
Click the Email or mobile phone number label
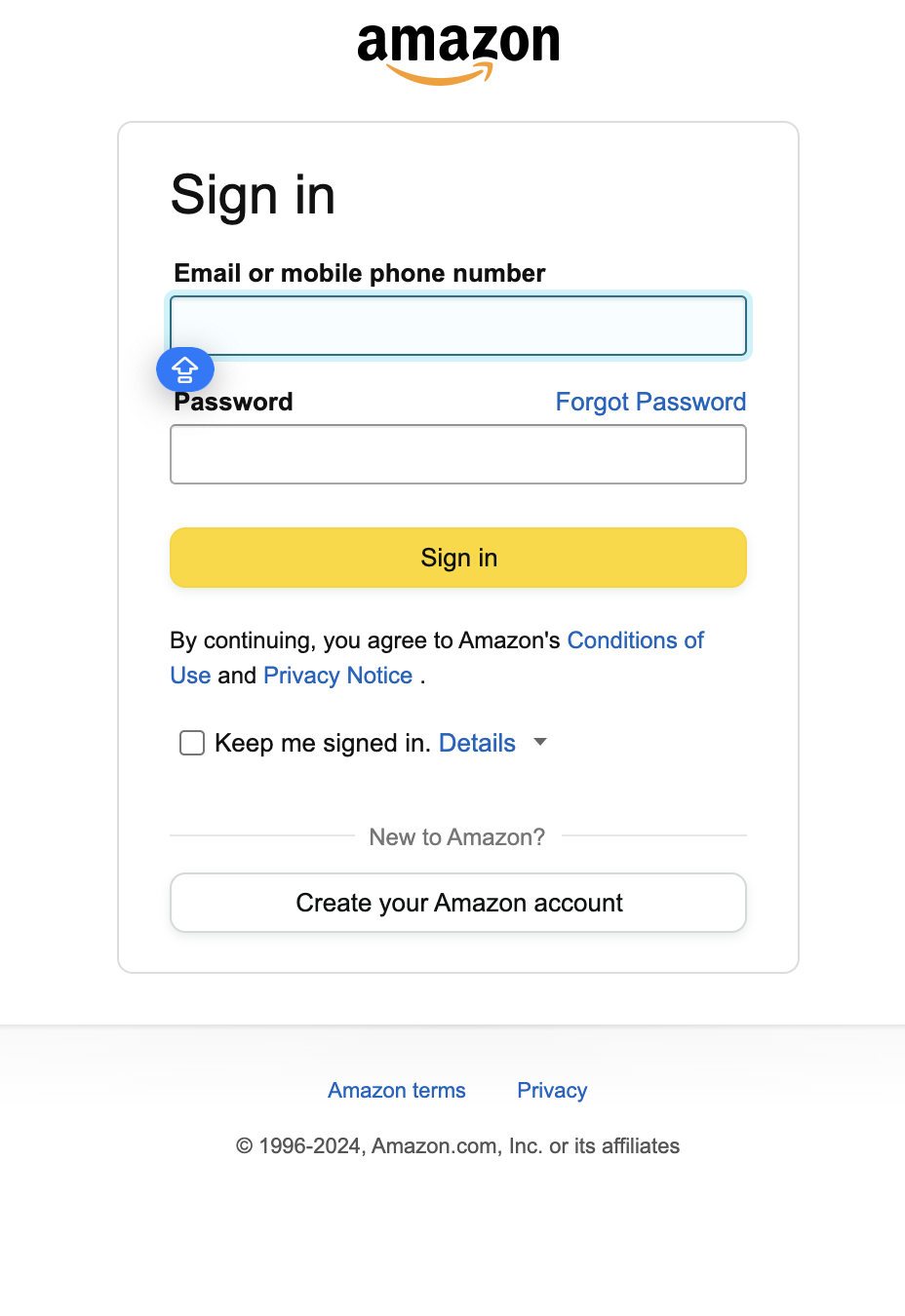359,273
